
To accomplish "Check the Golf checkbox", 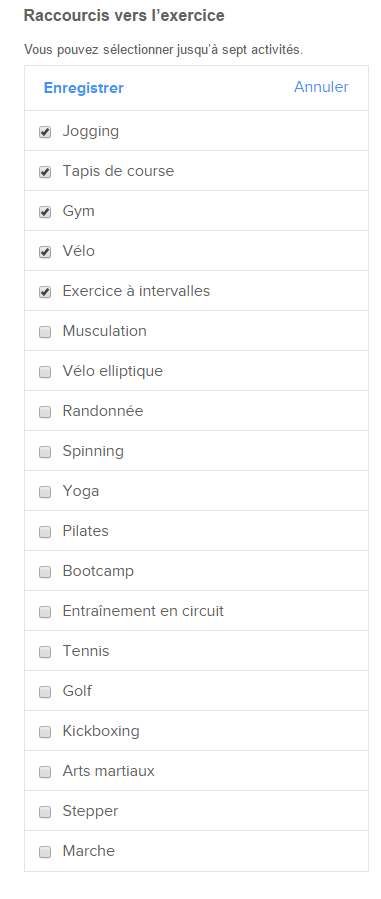I will (x=45, y=692).
